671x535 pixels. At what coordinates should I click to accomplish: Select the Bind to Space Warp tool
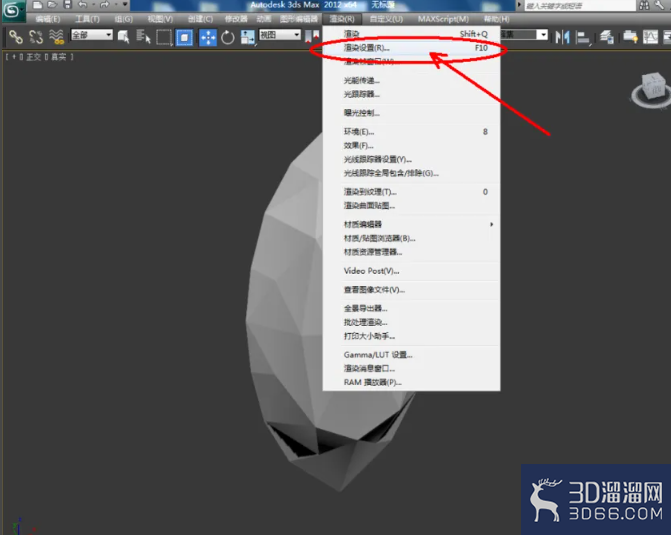click(x=56, y=37)
